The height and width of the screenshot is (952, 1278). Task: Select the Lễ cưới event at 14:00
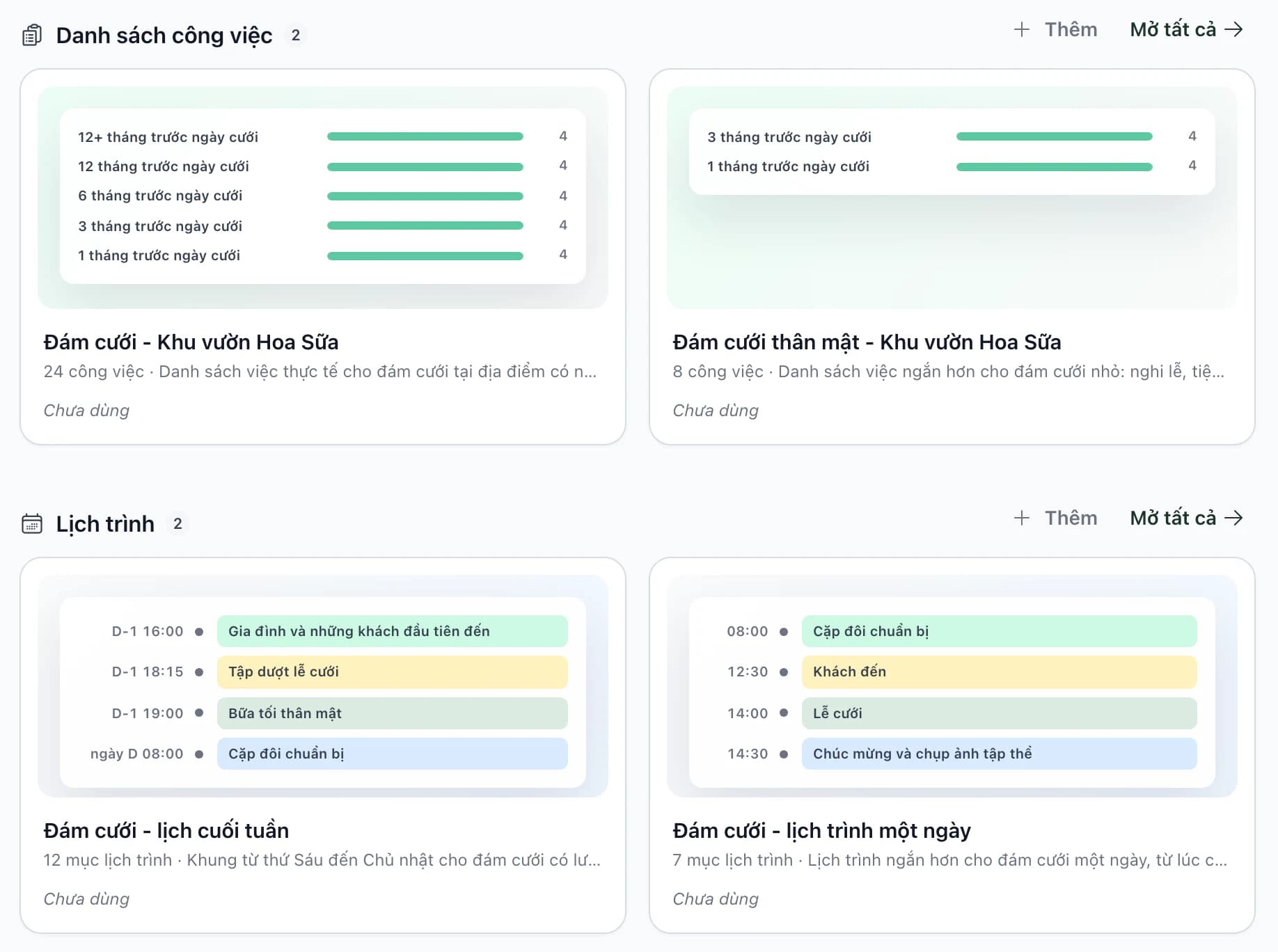[x=1000, y=713]
